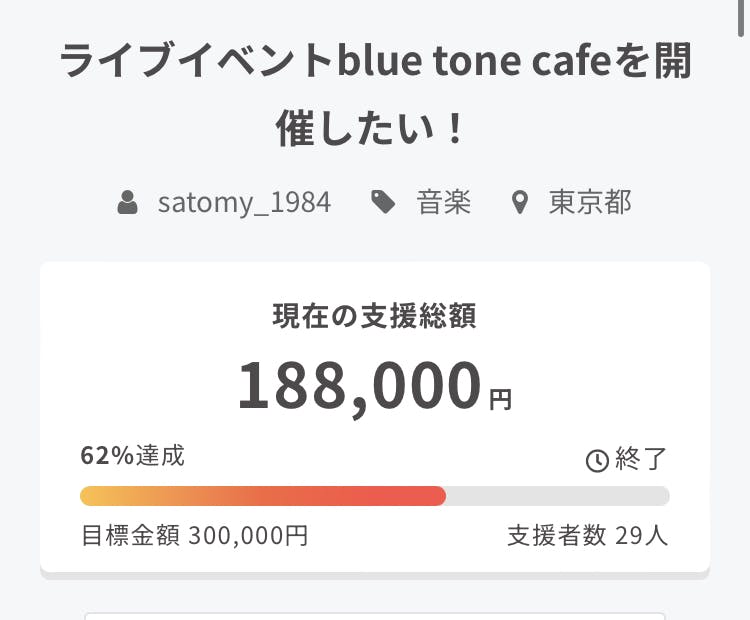Click the tag icon beside 音楽
Screen dimensions: 750x620
point(382,203)
